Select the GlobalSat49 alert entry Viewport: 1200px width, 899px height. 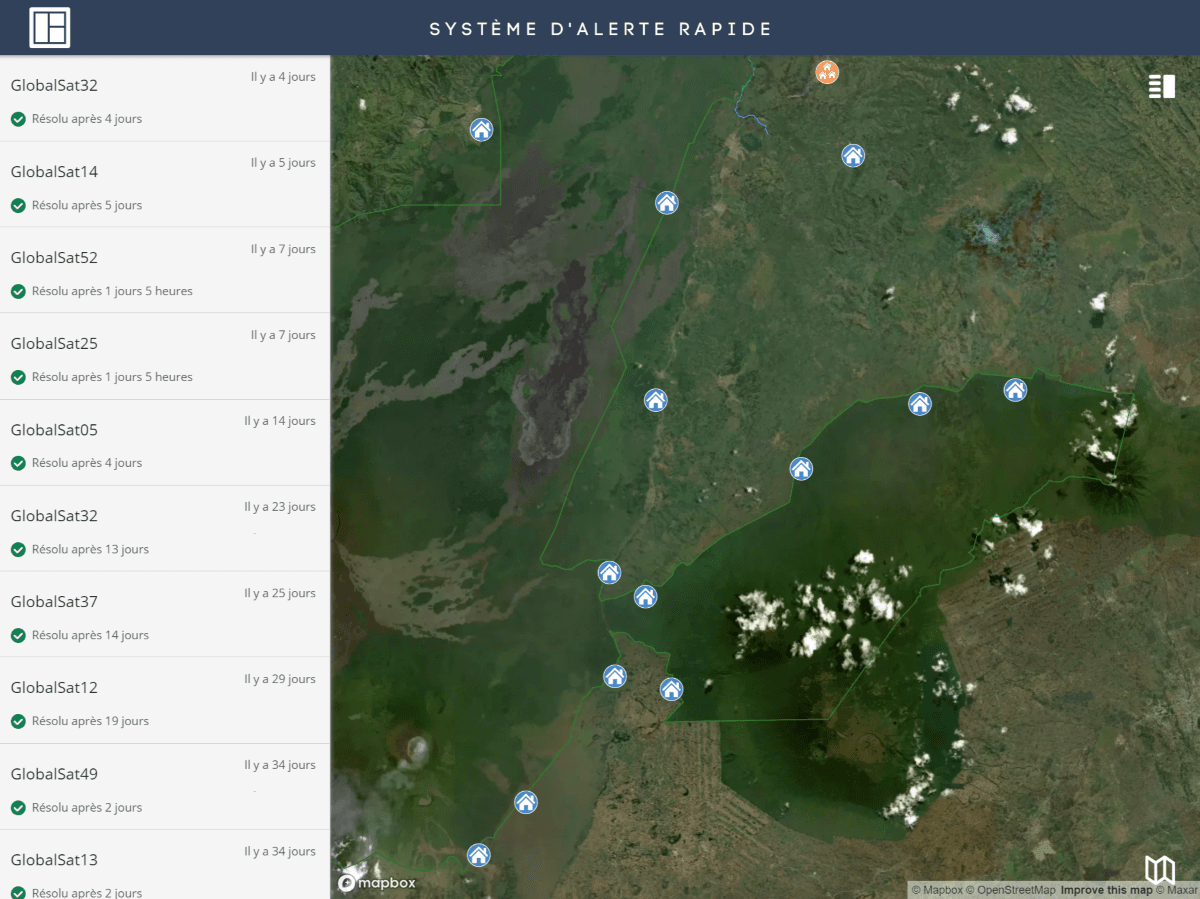[54, 774]
